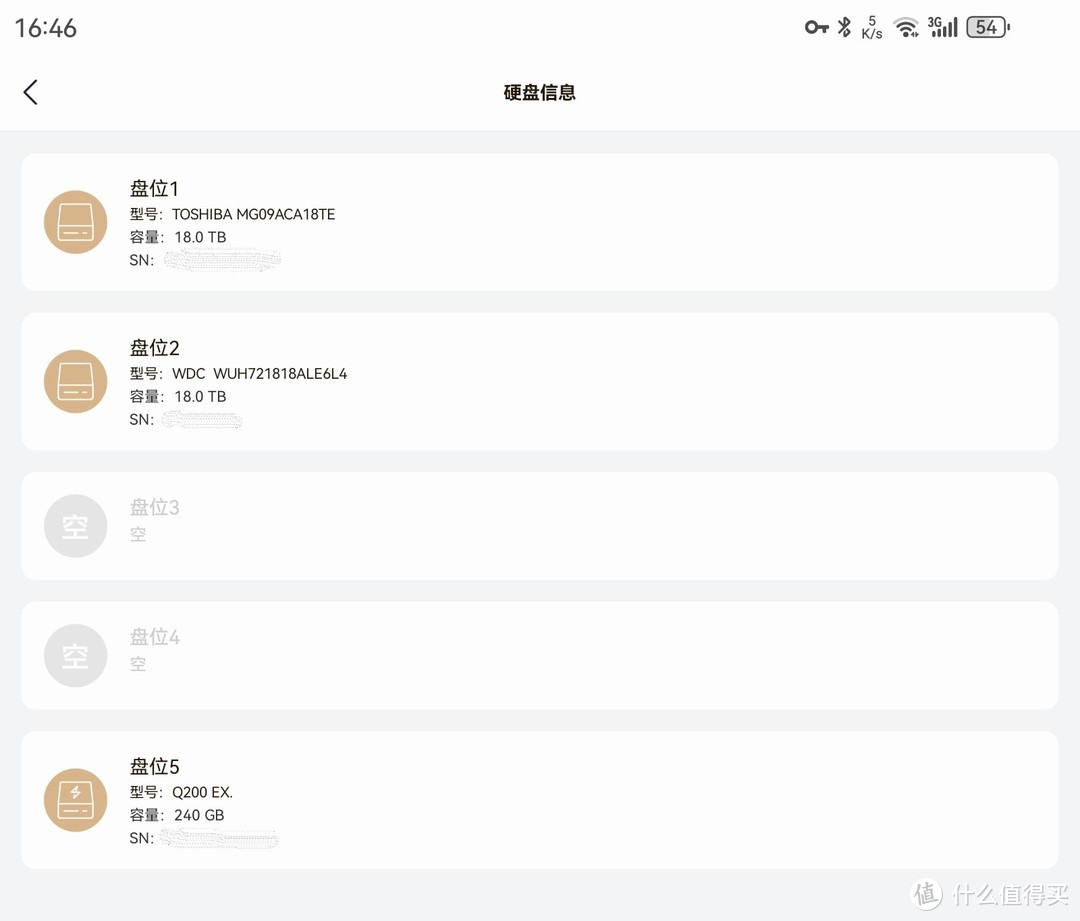Screen dimensions: 1080x921
Task: Select the WDC WUH721818ALE6L4 model line
Action: [x=238, y=373]
